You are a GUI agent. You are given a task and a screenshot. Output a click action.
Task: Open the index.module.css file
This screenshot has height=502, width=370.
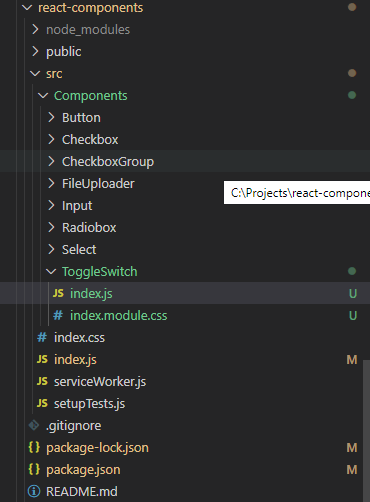(x=119, y=316)
